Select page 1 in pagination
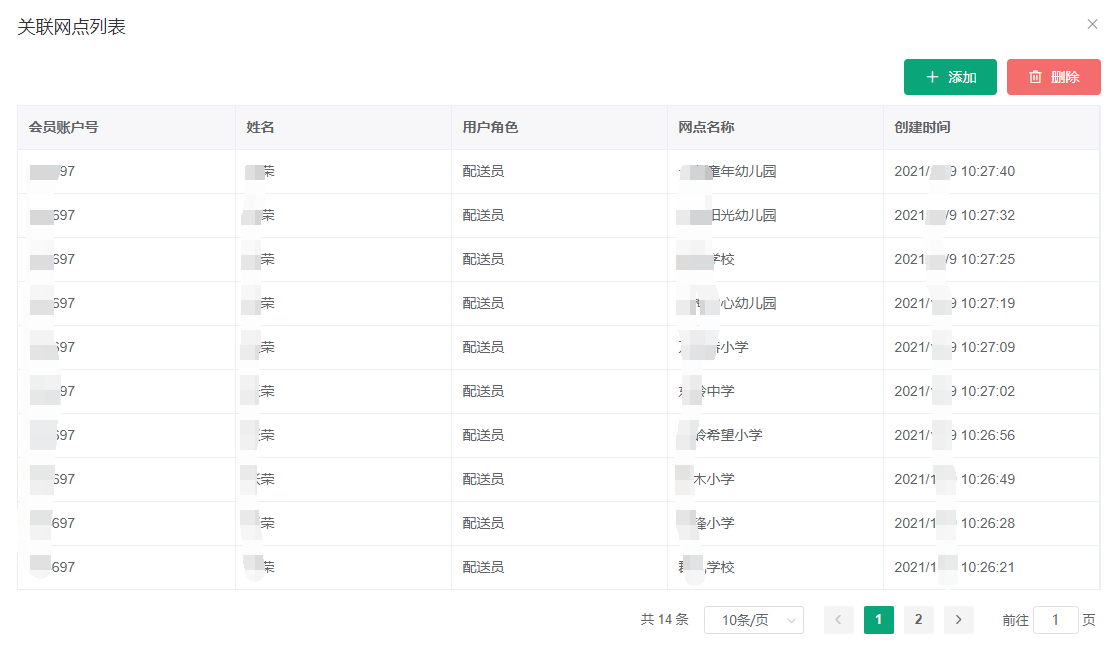 878,620
